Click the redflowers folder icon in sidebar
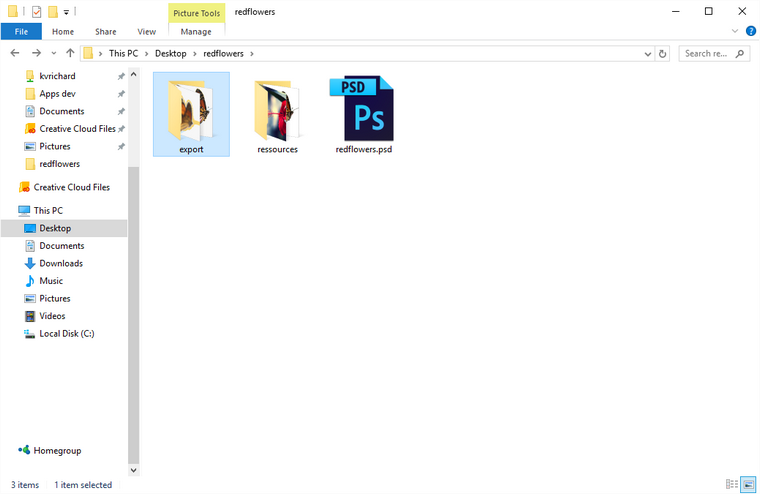Screen dimensions: 760x494 30,164
